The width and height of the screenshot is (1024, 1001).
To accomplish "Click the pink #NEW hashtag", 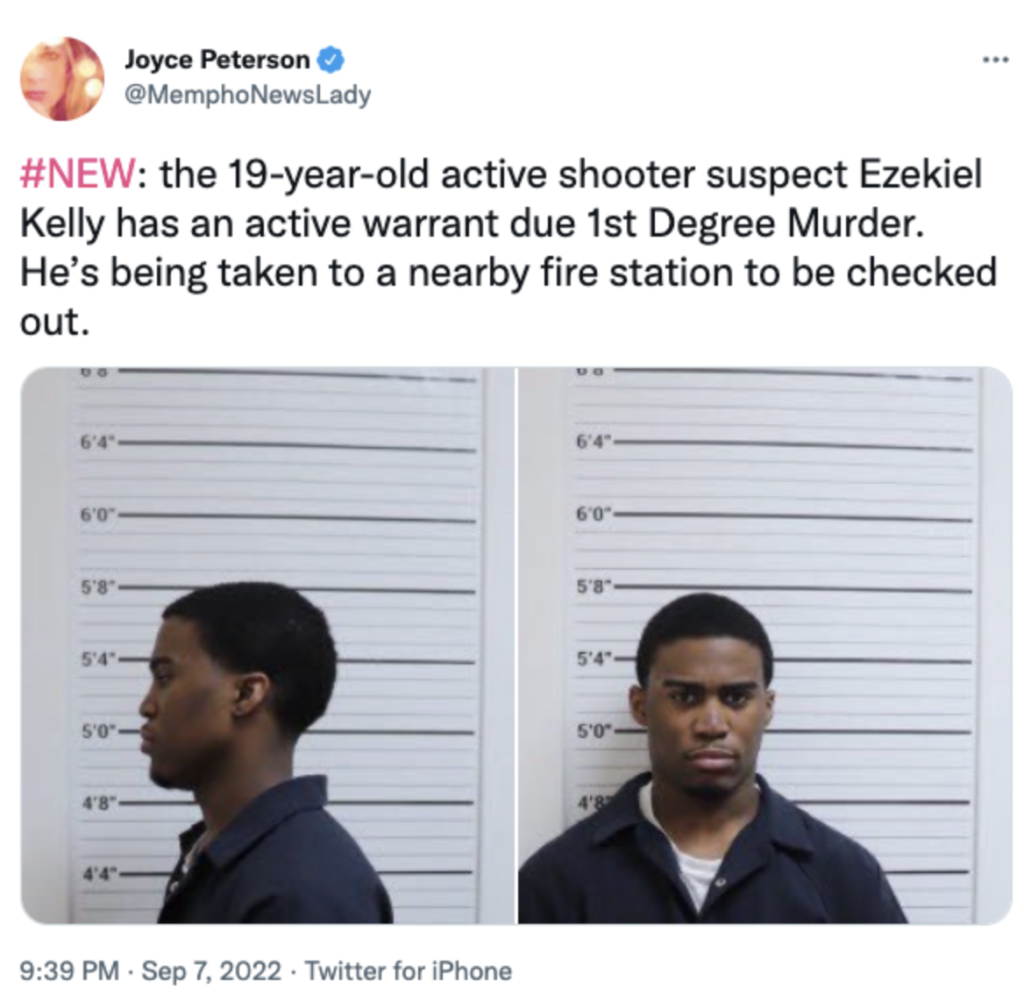I will coord(78,174).
